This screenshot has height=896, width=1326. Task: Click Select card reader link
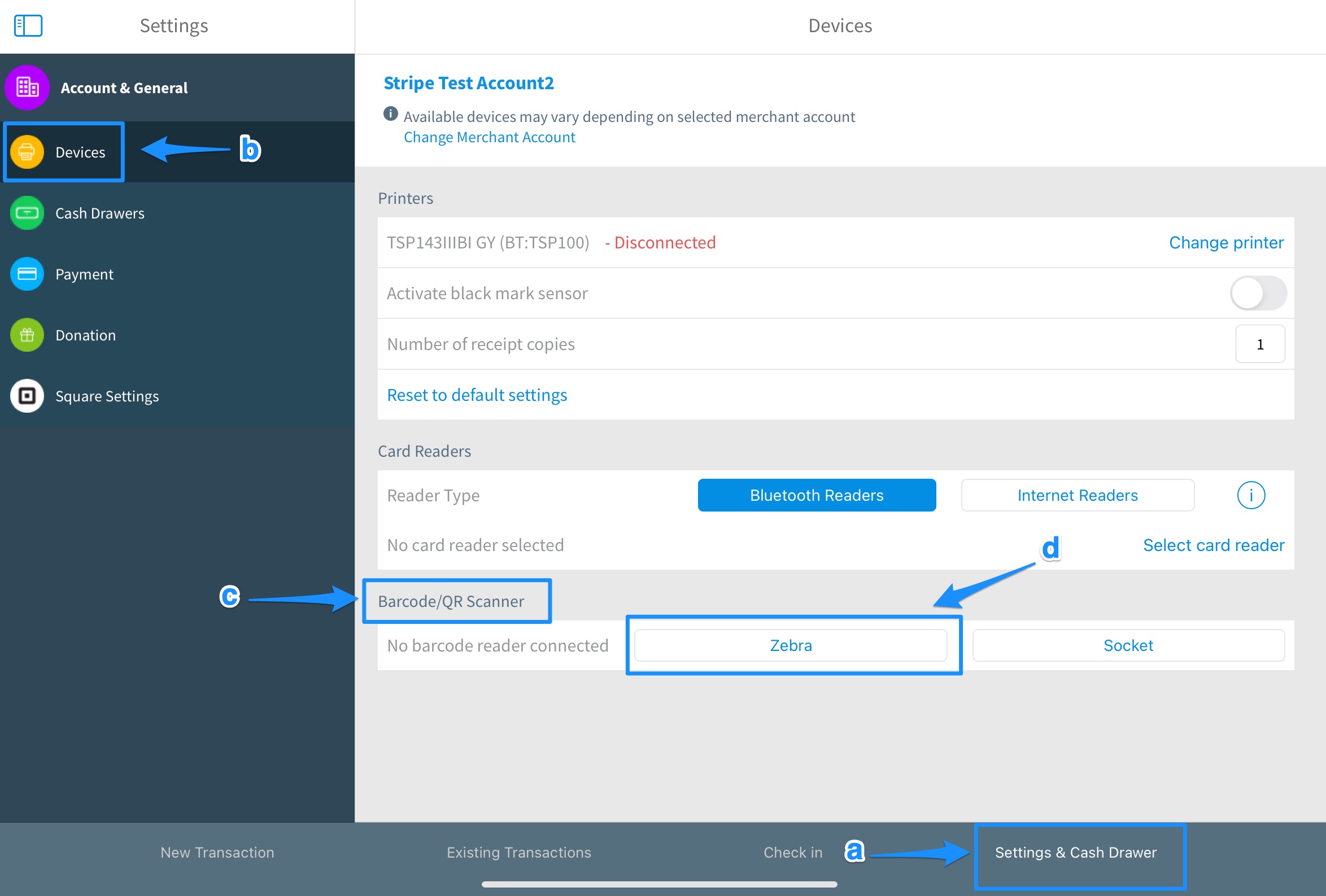pos(1214,545)
